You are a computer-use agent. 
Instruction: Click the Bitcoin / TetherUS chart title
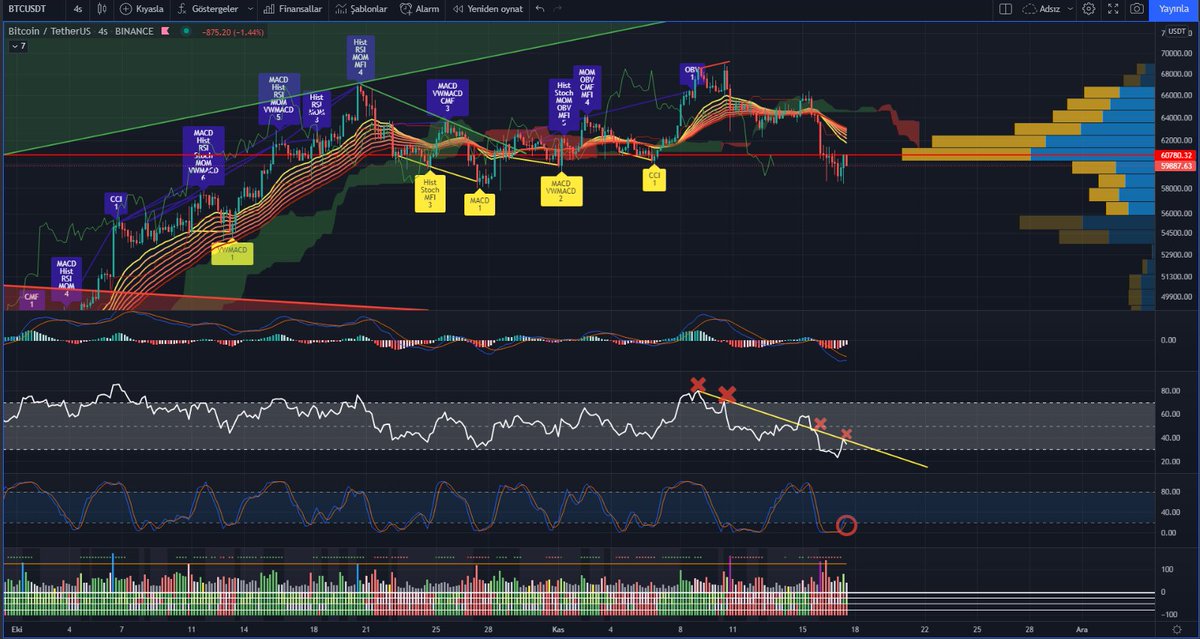[49, 31]
